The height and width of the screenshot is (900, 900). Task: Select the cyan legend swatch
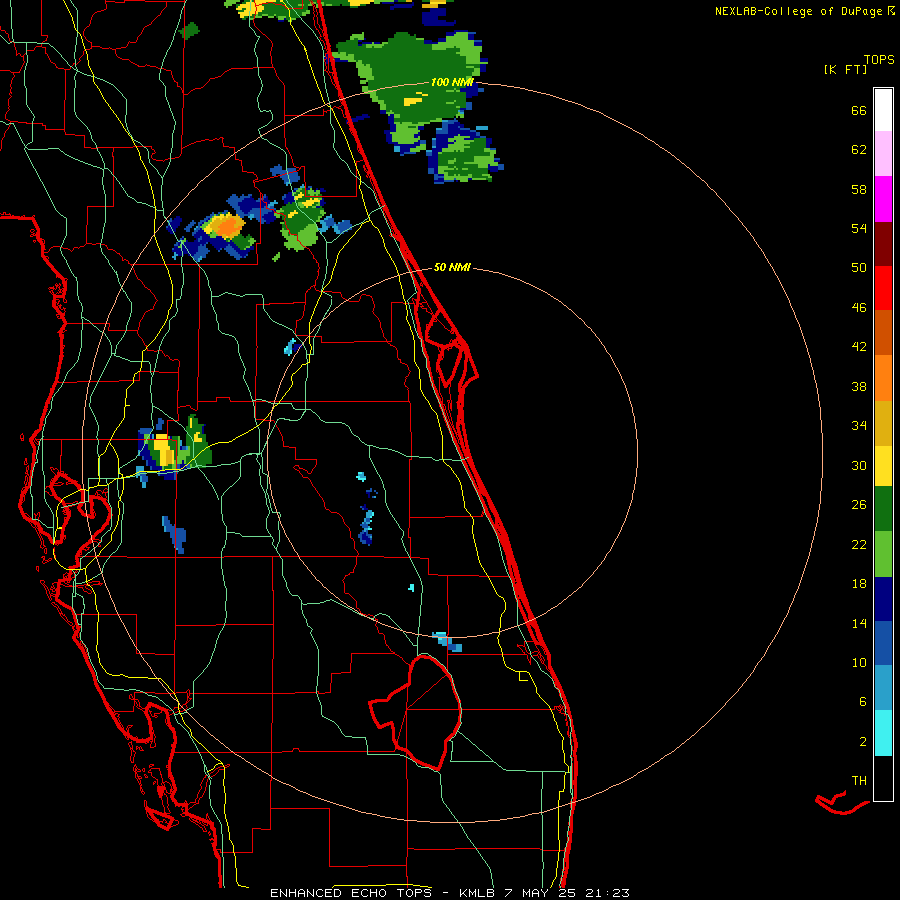pyautogui.click(x=883, y=733)
